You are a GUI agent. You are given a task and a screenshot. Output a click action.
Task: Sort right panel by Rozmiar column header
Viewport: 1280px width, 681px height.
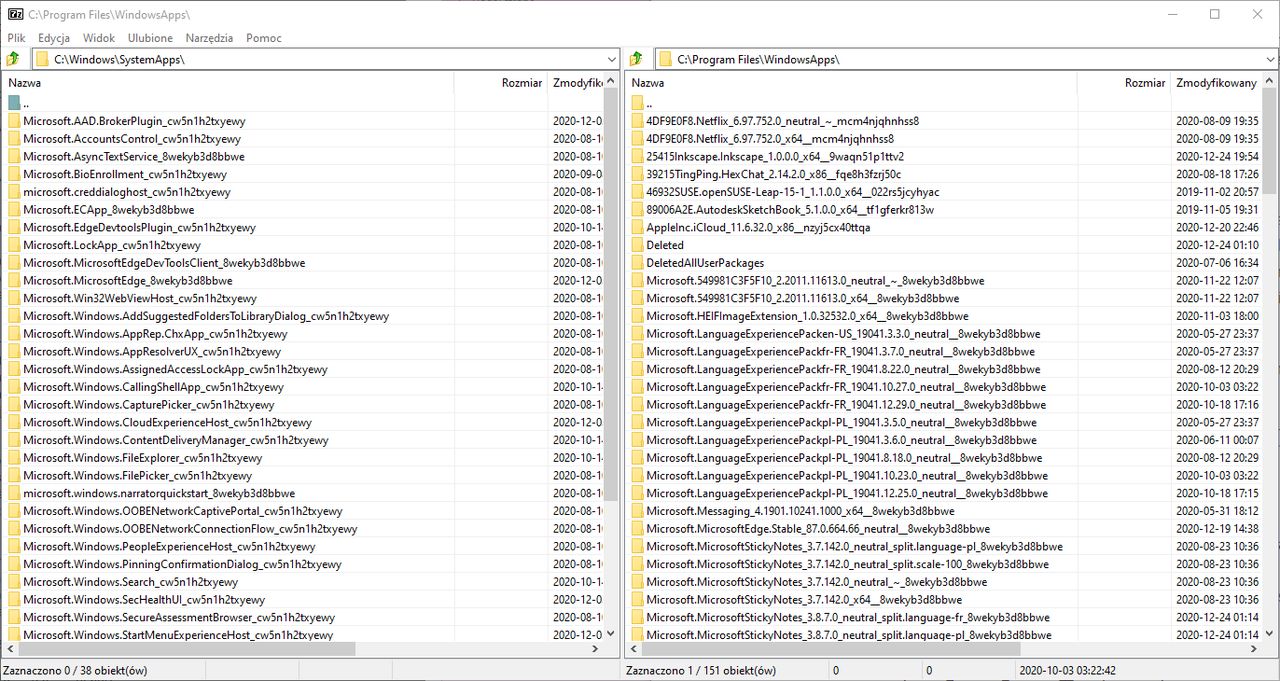click(1124, 83)
